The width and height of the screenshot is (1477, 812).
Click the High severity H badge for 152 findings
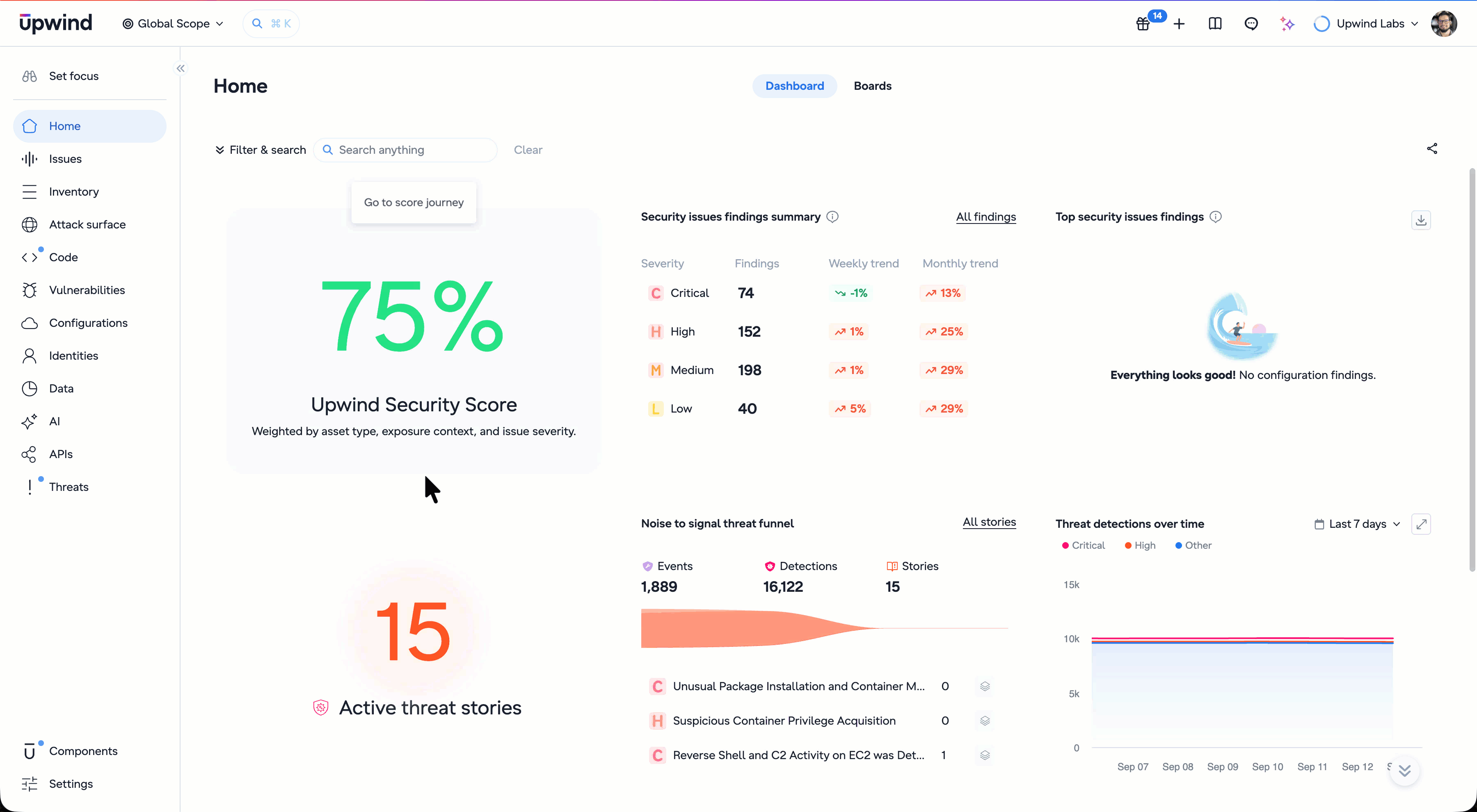[x=656, y=332]
